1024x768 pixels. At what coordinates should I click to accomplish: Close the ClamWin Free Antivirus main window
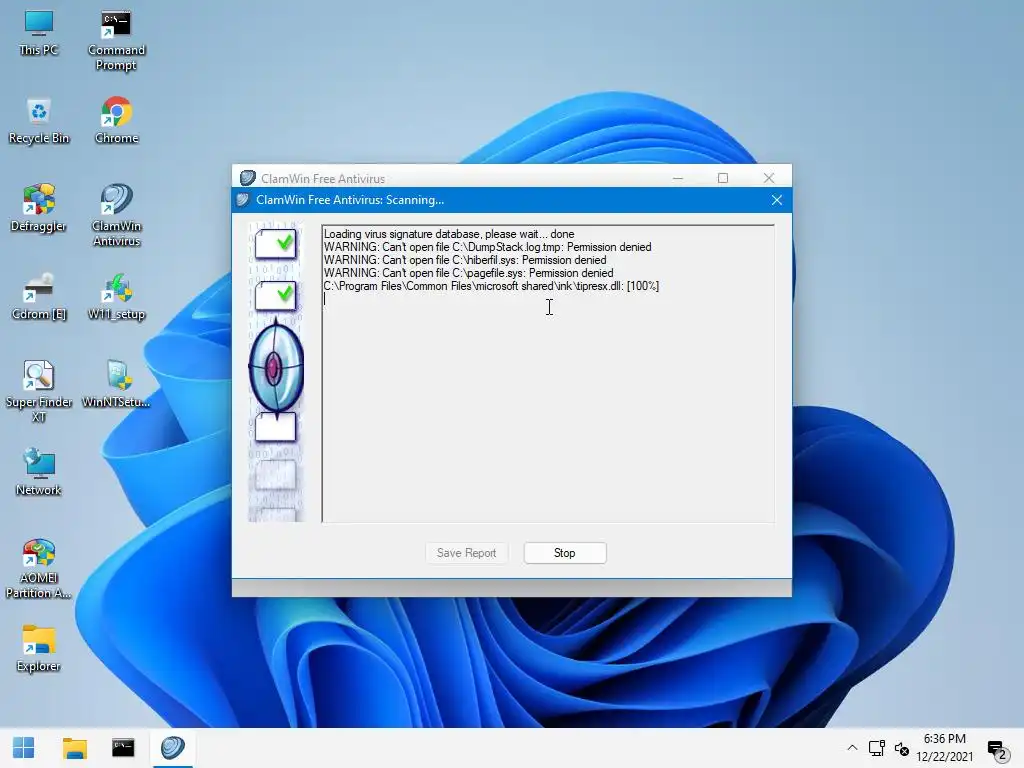click(769, 178)
